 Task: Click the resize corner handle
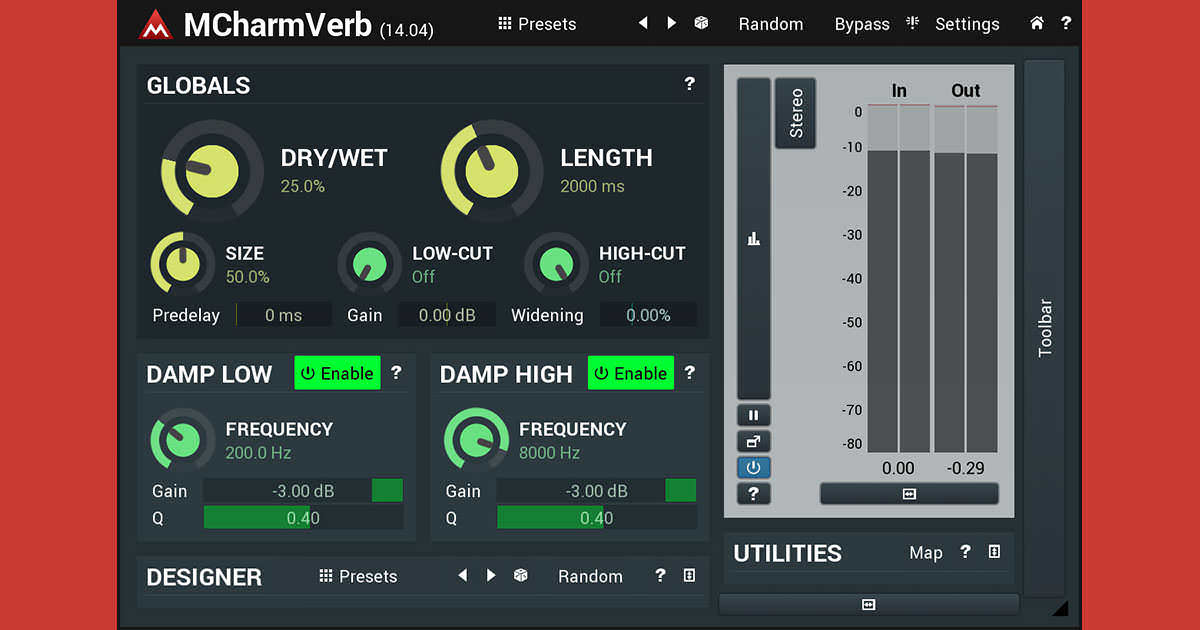[1060, 607]
